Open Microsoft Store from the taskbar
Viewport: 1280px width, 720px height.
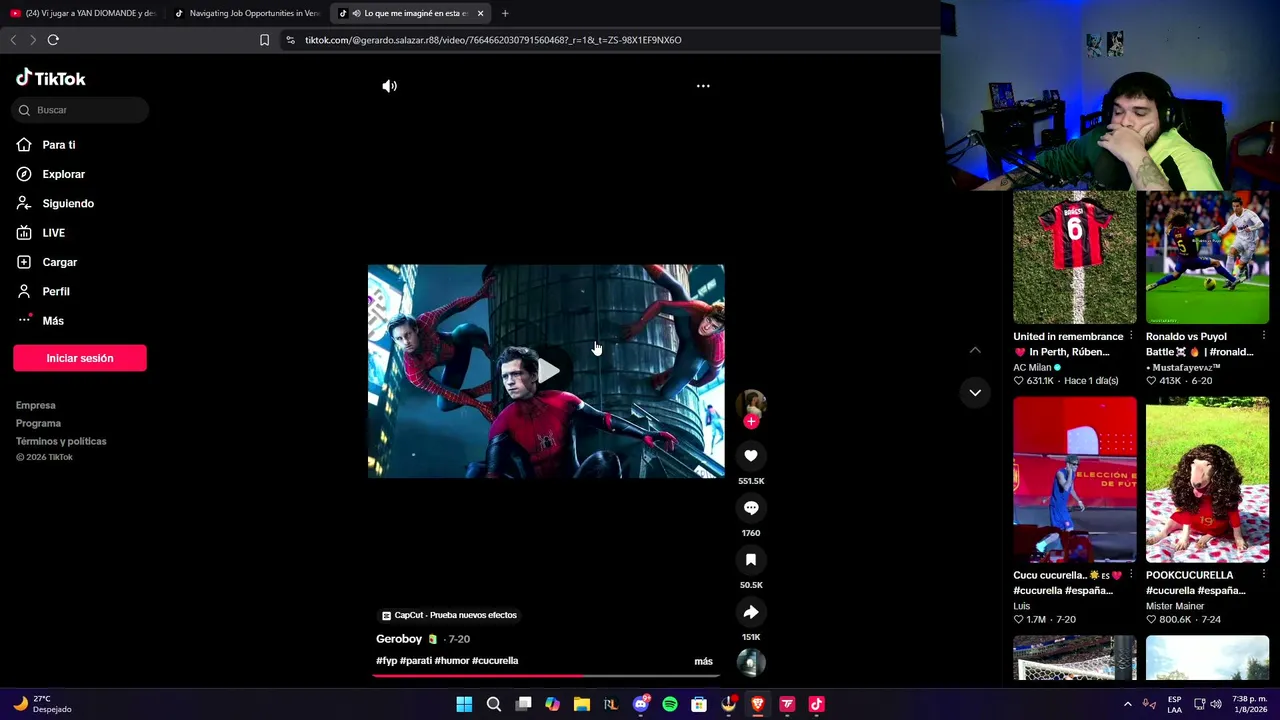point(699,704)
